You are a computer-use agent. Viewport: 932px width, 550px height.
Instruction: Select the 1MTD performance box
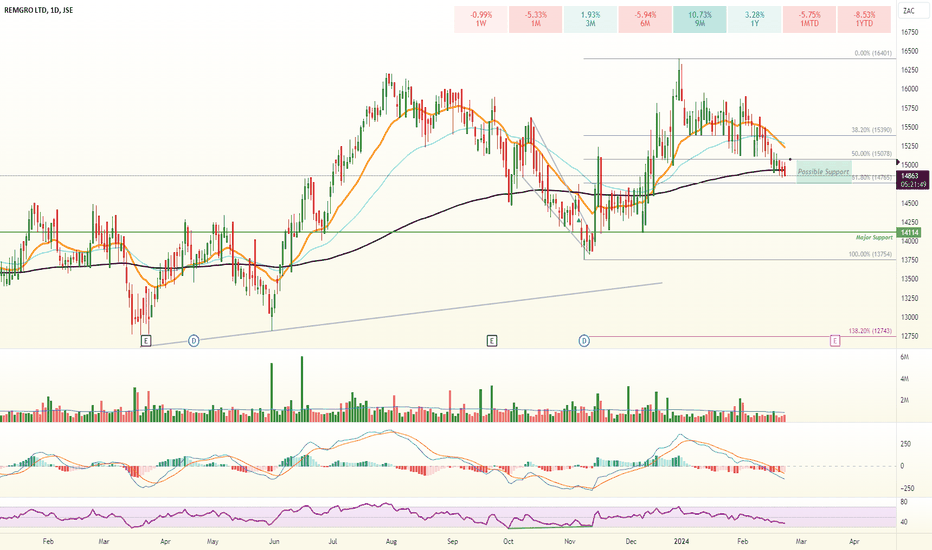[x=810, y=19]
